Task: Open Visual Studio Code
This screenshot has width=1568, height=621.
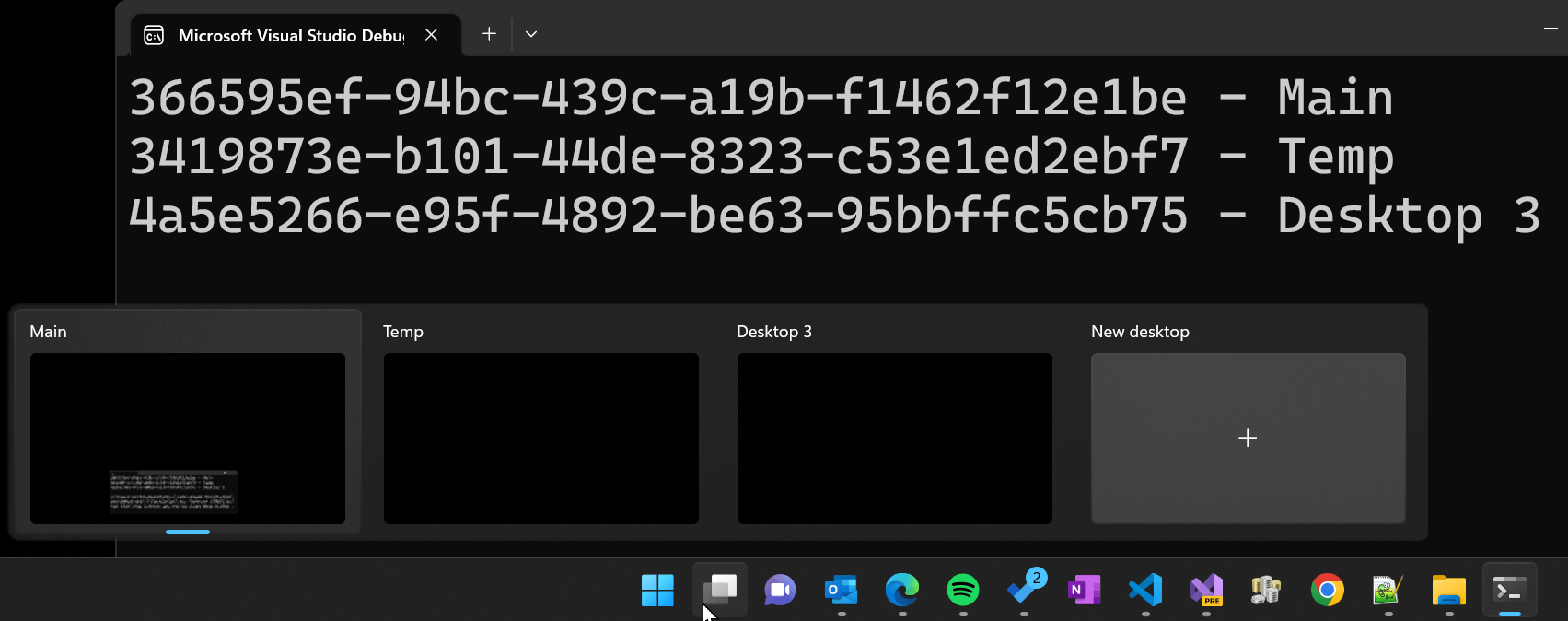Action: [1145, 590]
